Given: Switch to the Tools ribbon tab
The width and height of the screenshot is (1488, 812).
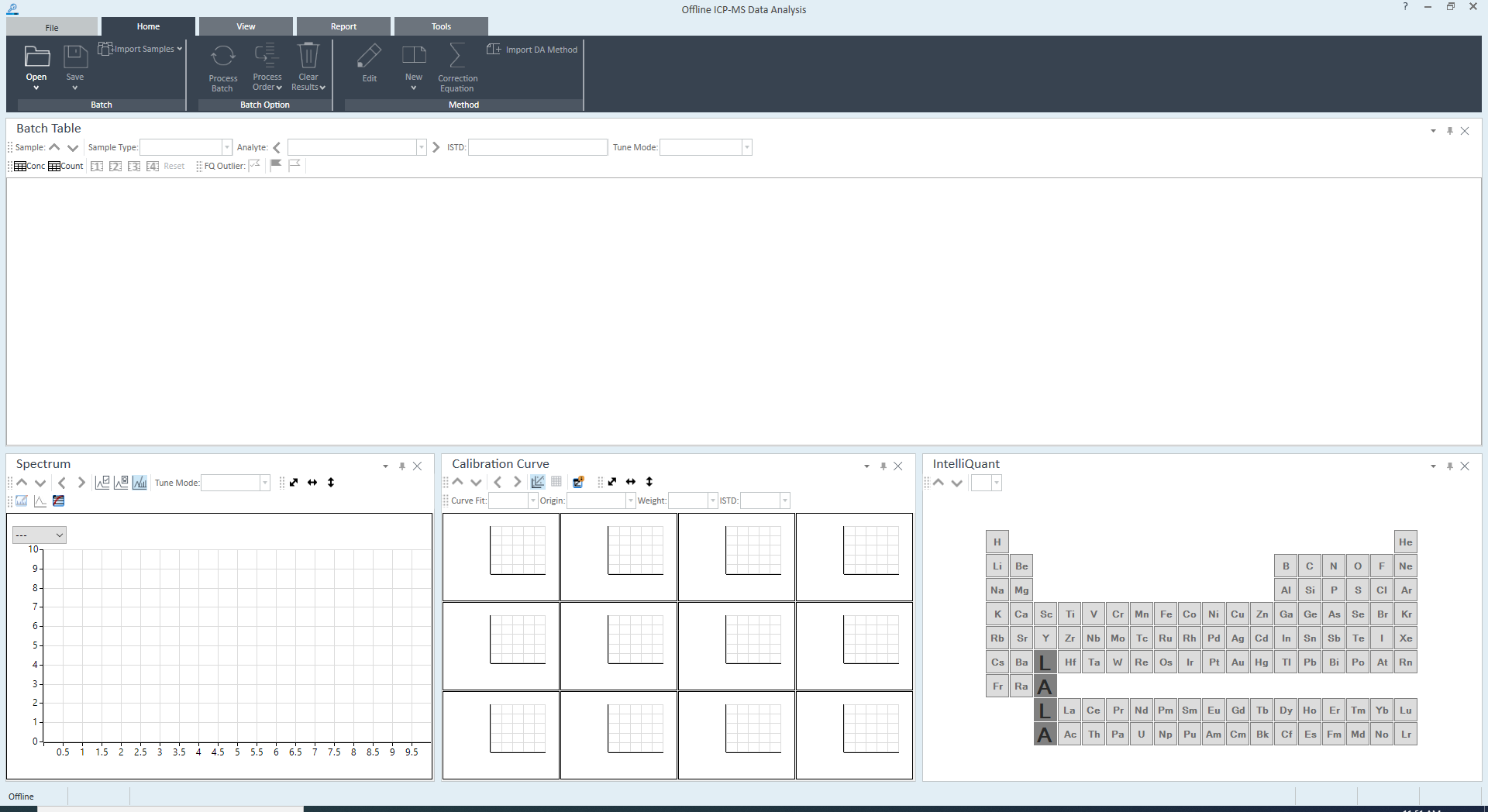Looking at the screenshot, I should click(x=441, y=26).
